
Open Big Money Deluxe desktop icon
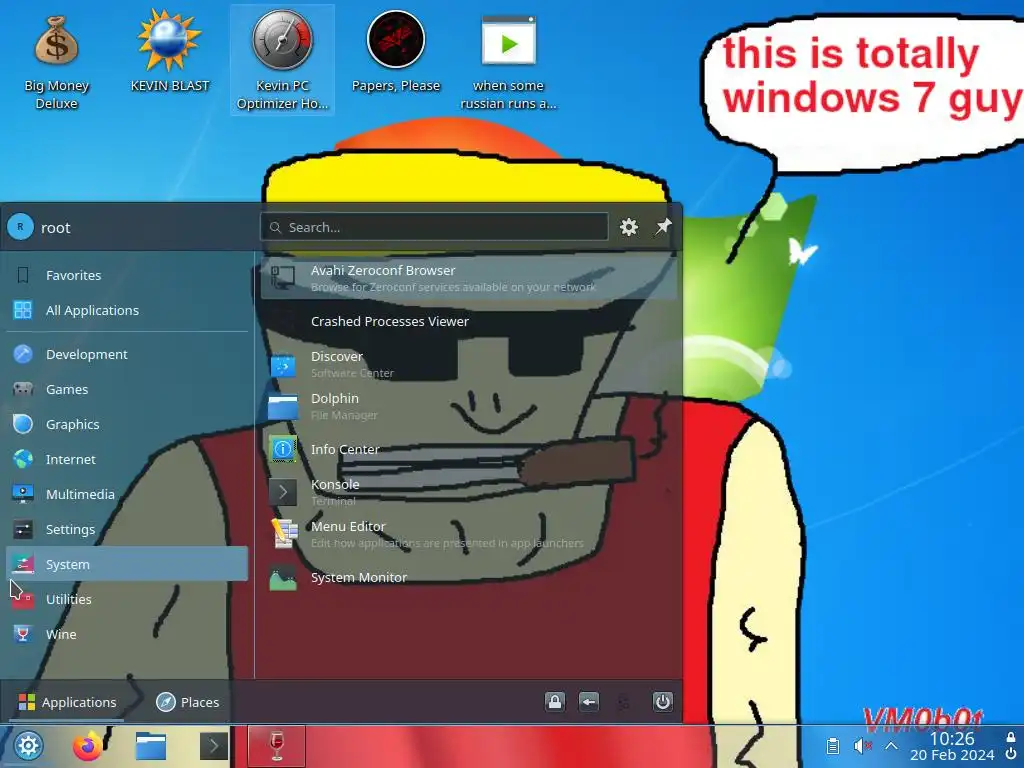click(x=56, y=62)
